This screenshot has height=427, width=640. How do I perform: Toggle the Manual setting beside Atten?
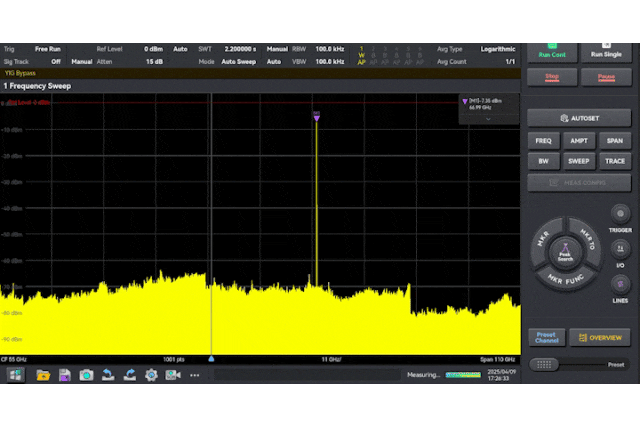pyautogui.click(x=82, y=62)
